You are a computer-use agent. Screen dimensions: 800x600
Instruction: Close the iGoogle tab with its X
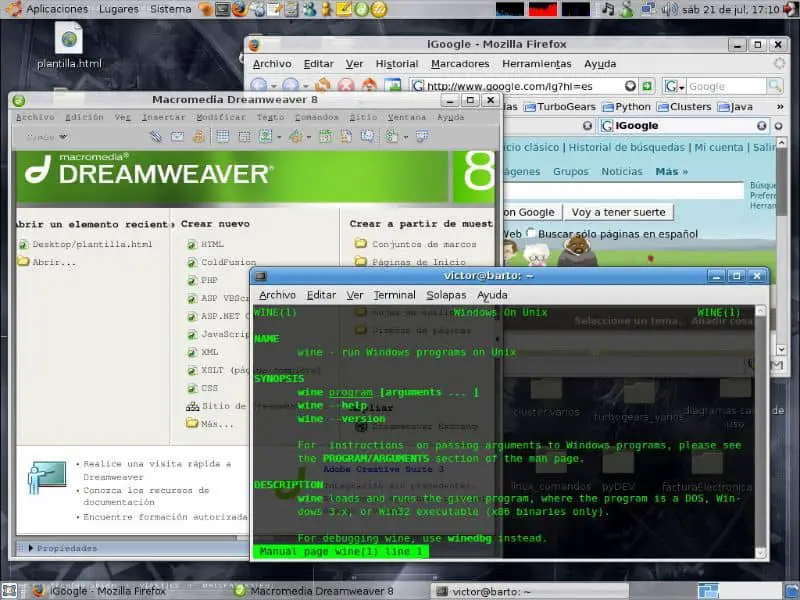761,126
